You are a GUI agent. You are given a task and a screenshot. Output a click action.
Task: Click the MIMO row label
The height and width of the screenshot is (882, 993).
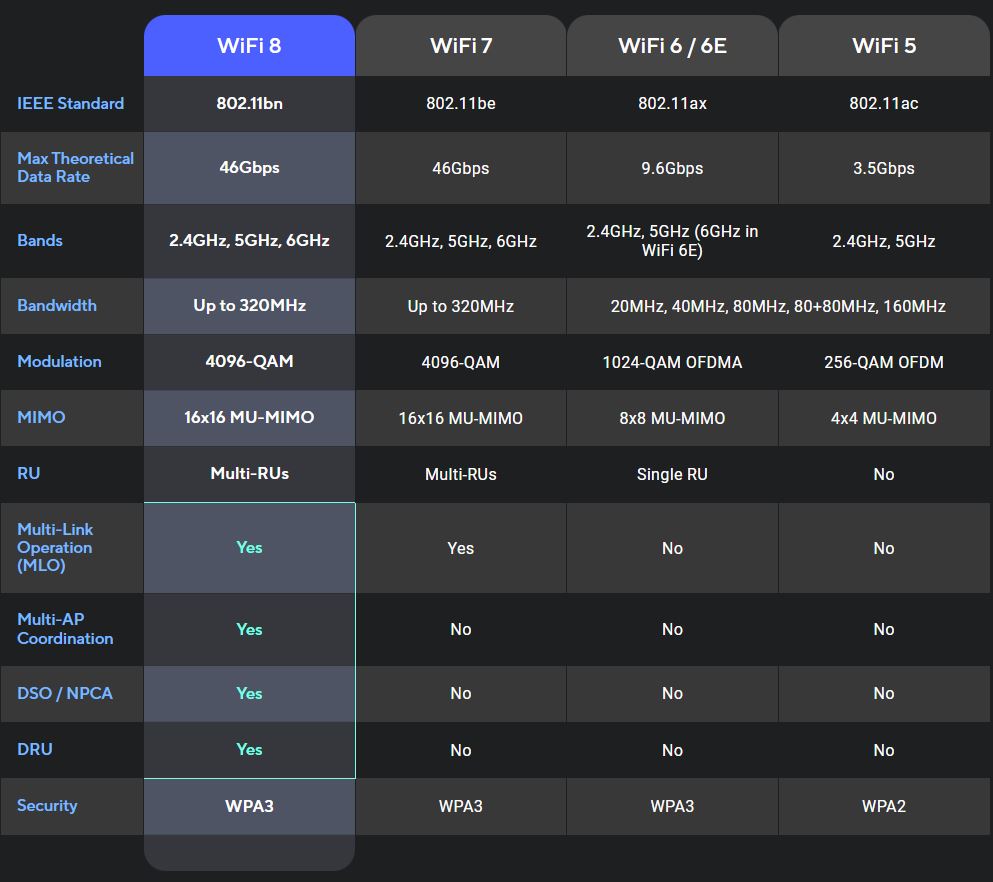point(41,418)
